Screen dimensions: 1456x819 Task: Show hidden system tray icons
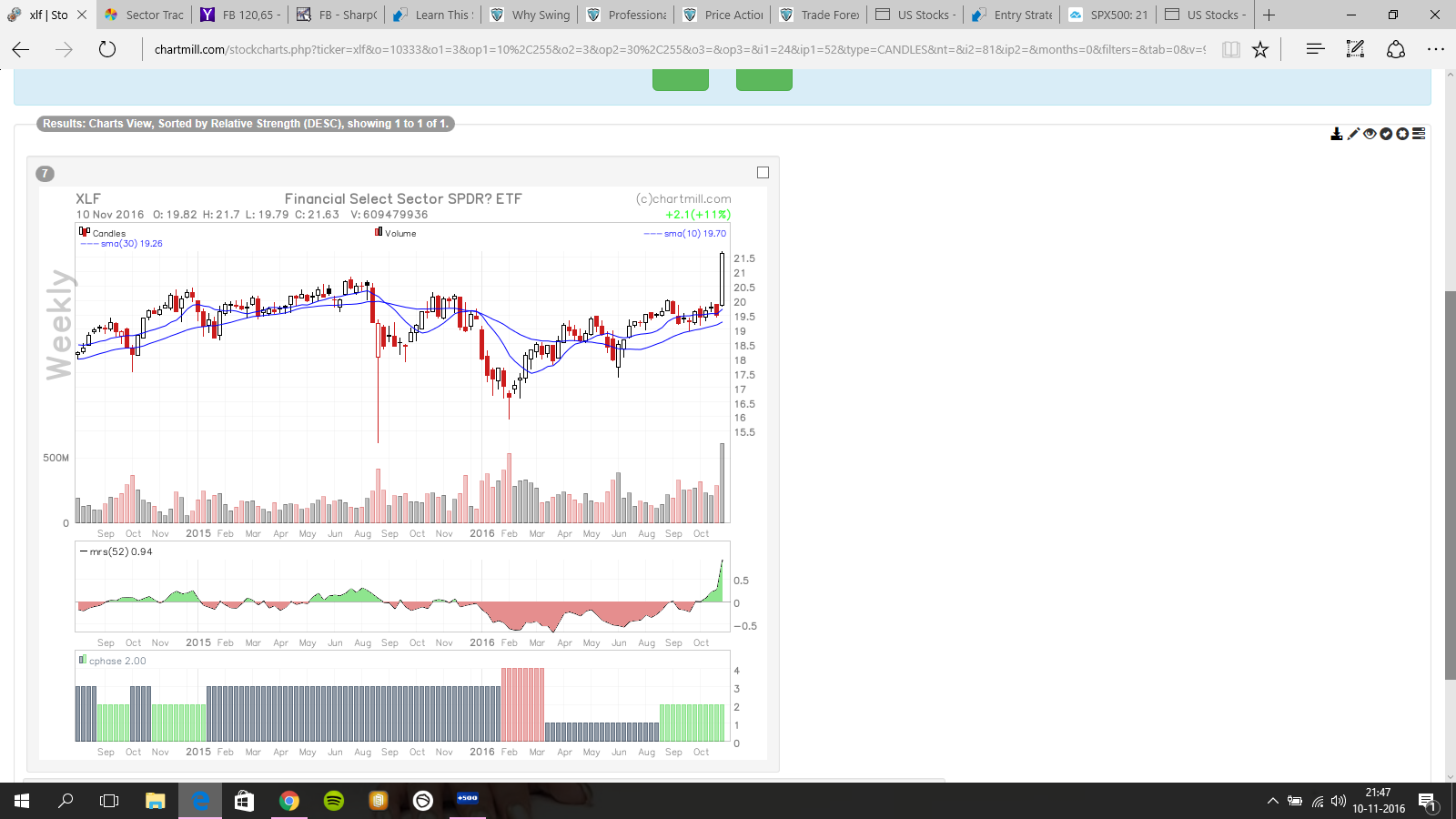pos(1273,801)
